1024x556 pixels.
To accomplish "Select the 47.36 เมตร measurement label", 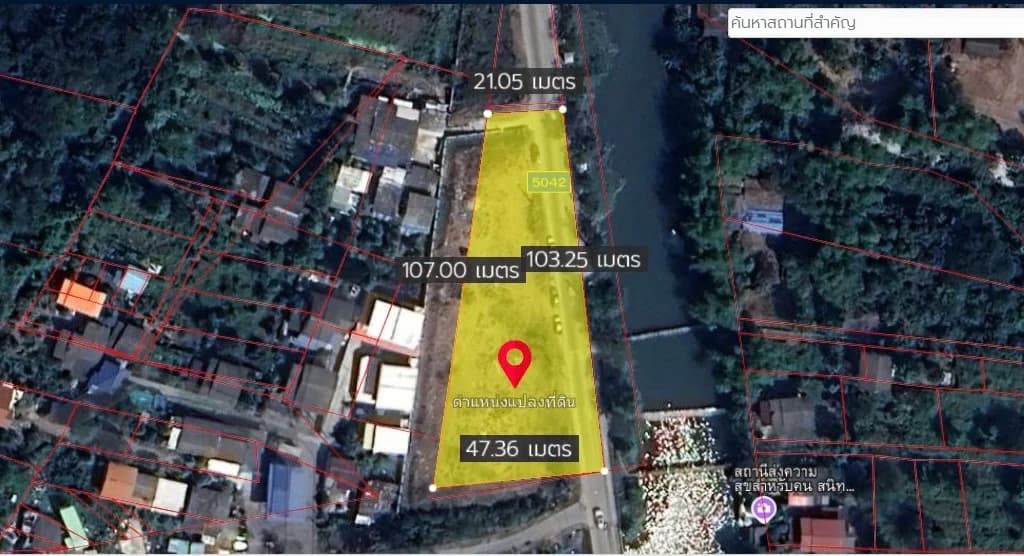I will click(x=520, y=447).
